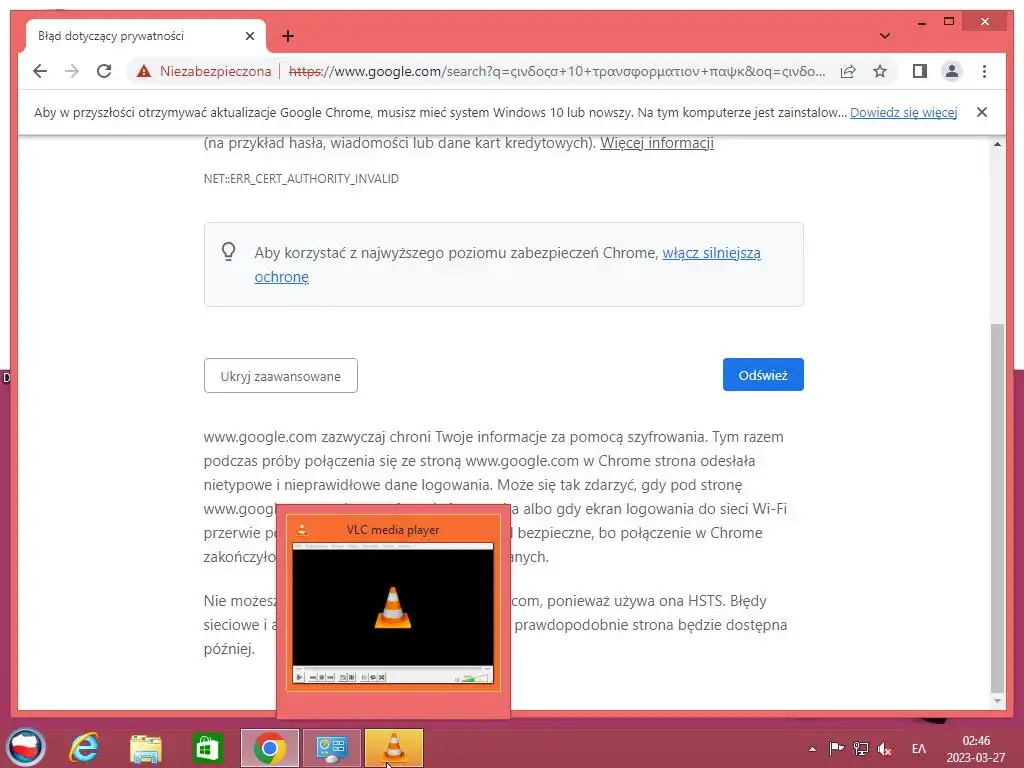This screenshot has height=768, width=1024.
Task: Bookmark this page with the star icon
Action: [880, 71]
